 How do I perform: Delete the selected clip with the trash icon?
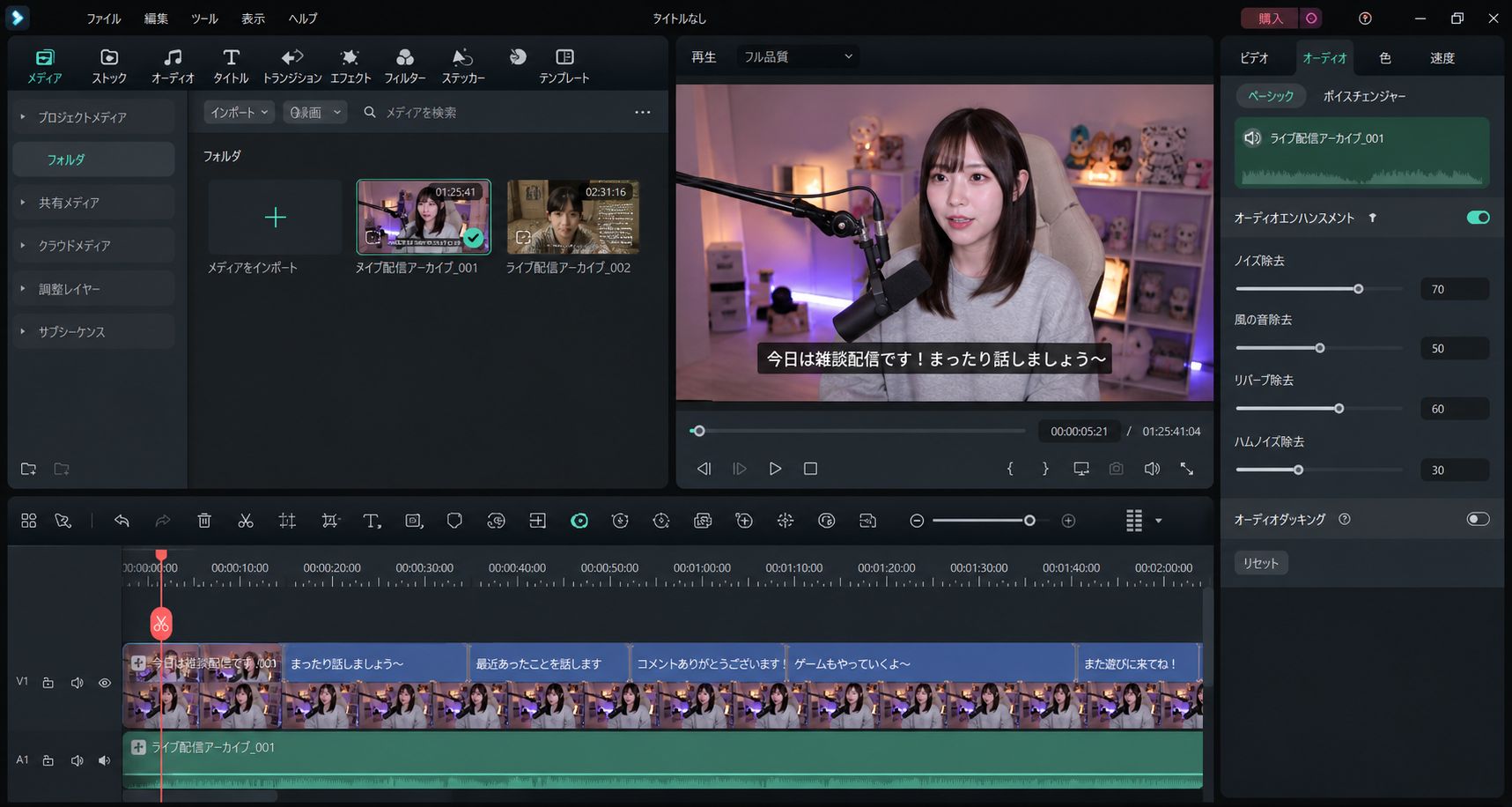coord(204,521)
